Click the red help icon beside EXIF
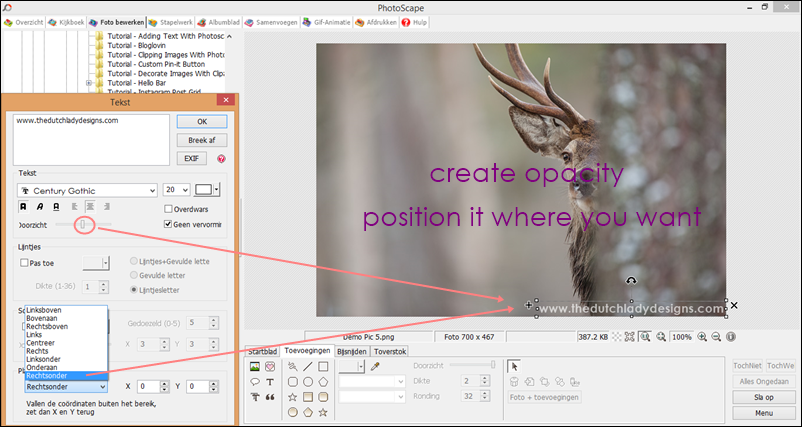 coord(221,159)
